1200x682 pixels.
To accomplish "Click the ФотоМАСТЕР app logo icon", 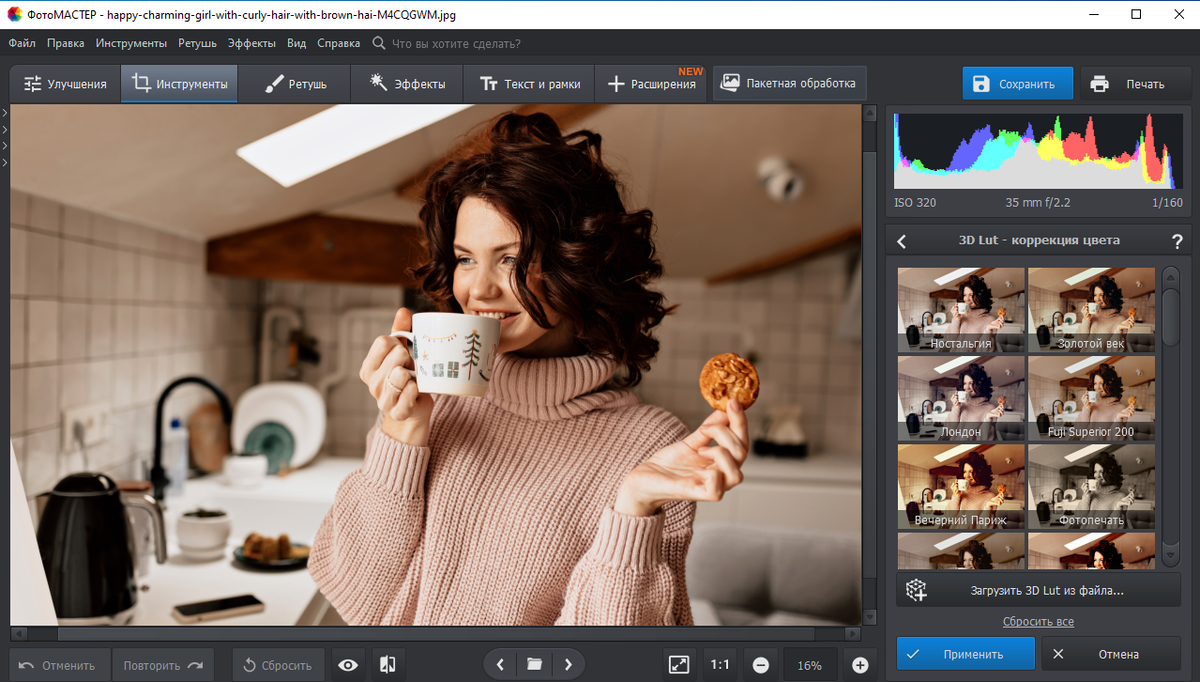I will point(14,14).
